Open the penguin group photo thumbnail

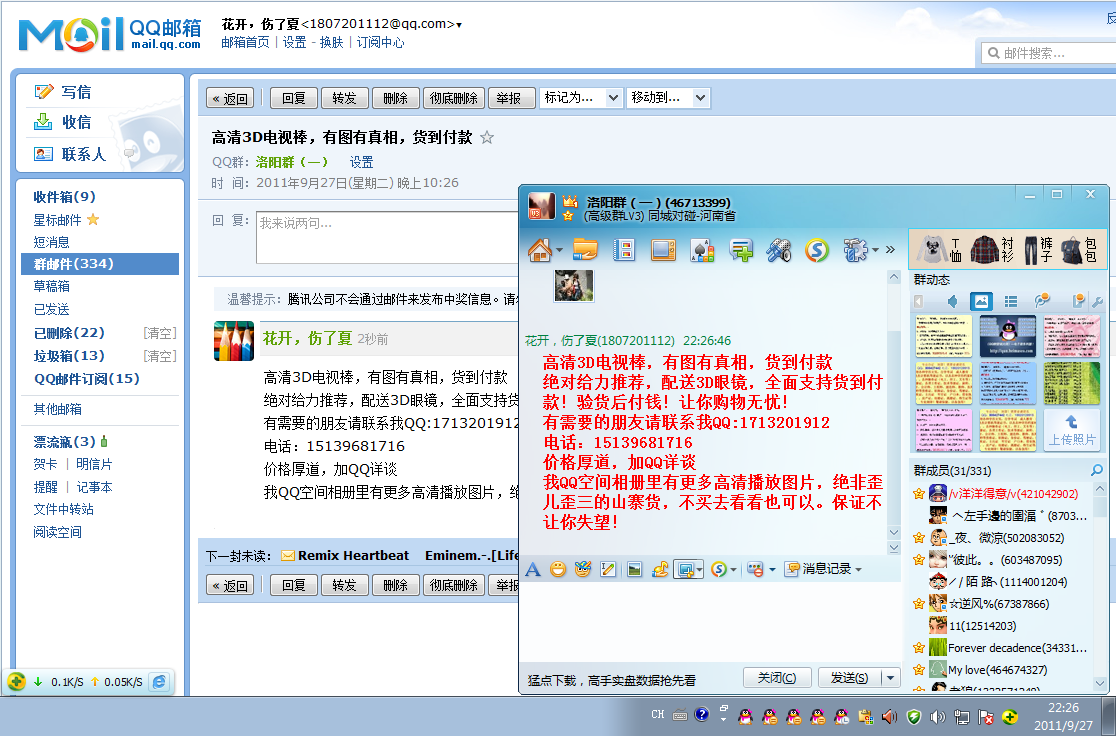click(x=1008, y=336)
